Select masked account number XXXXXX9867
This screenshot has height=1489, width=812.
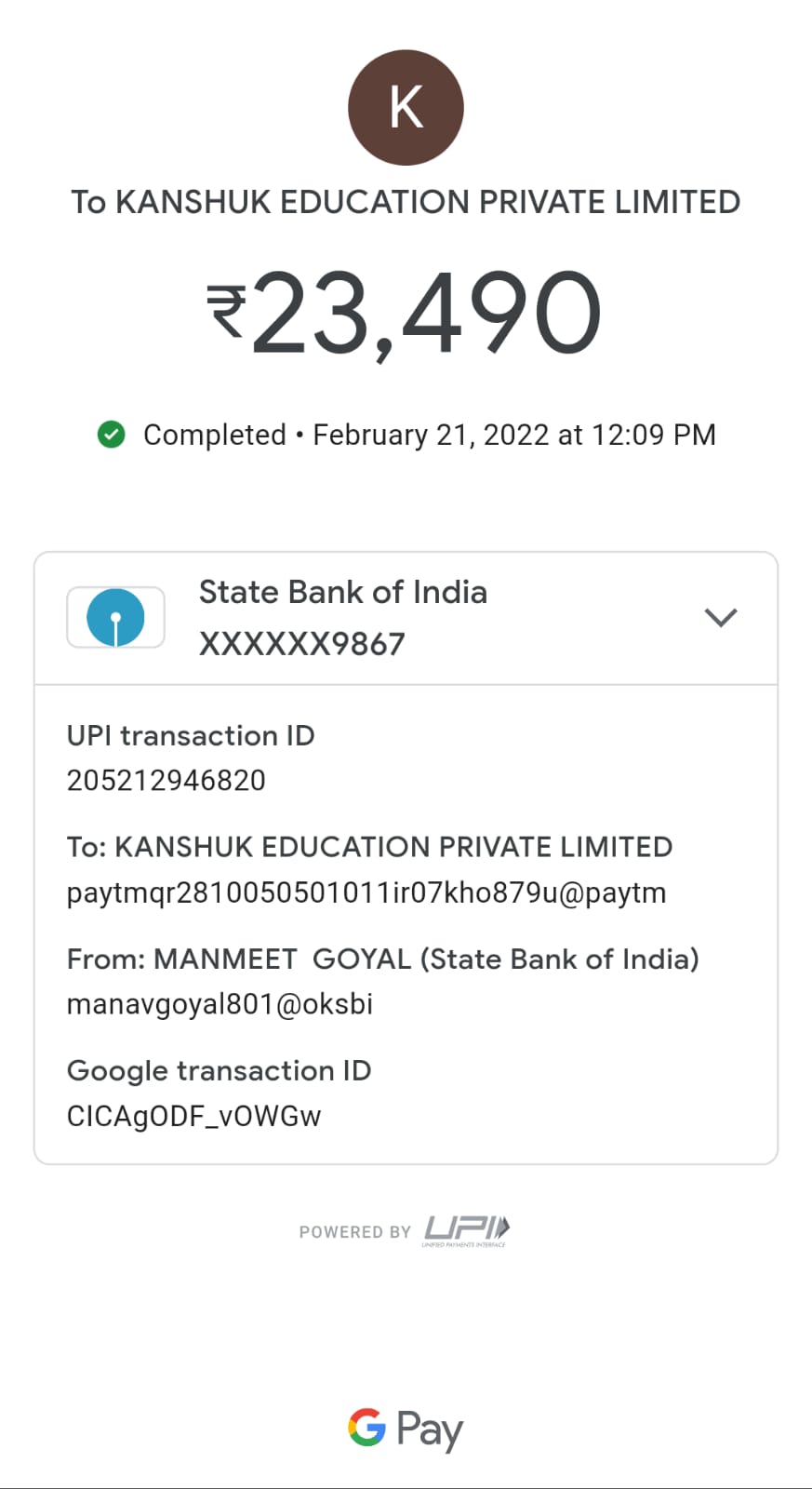[301, 644]
